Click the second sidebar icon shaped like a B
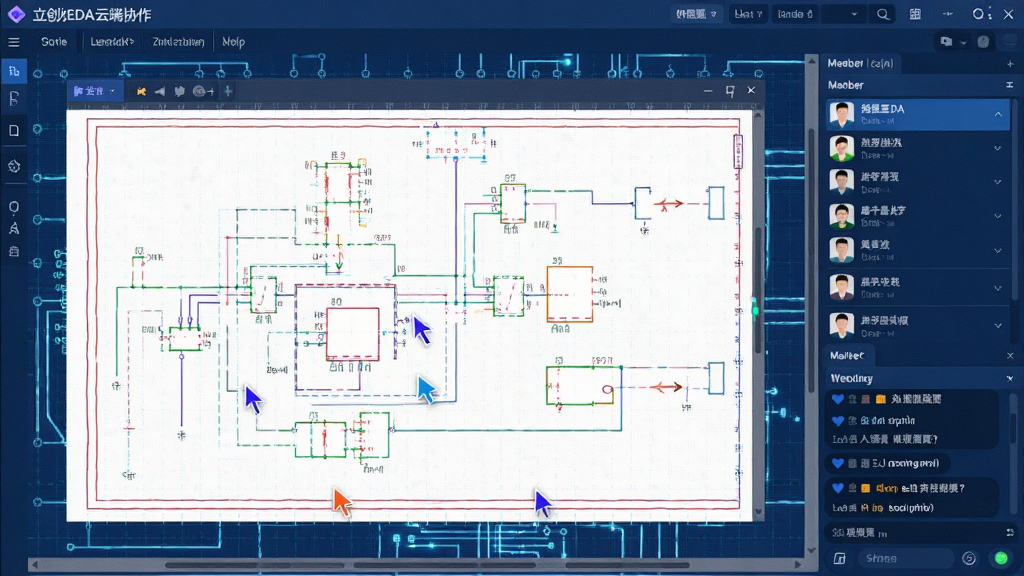The height and width of the screenshot is (576, 1024). point(14,99)
